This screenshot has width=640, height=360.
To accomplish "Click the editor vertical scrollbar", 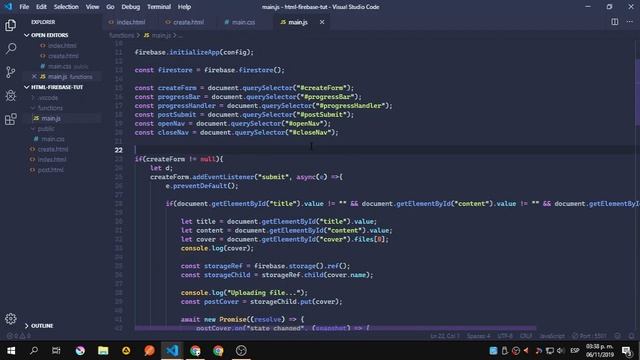I will pos(637,92).
